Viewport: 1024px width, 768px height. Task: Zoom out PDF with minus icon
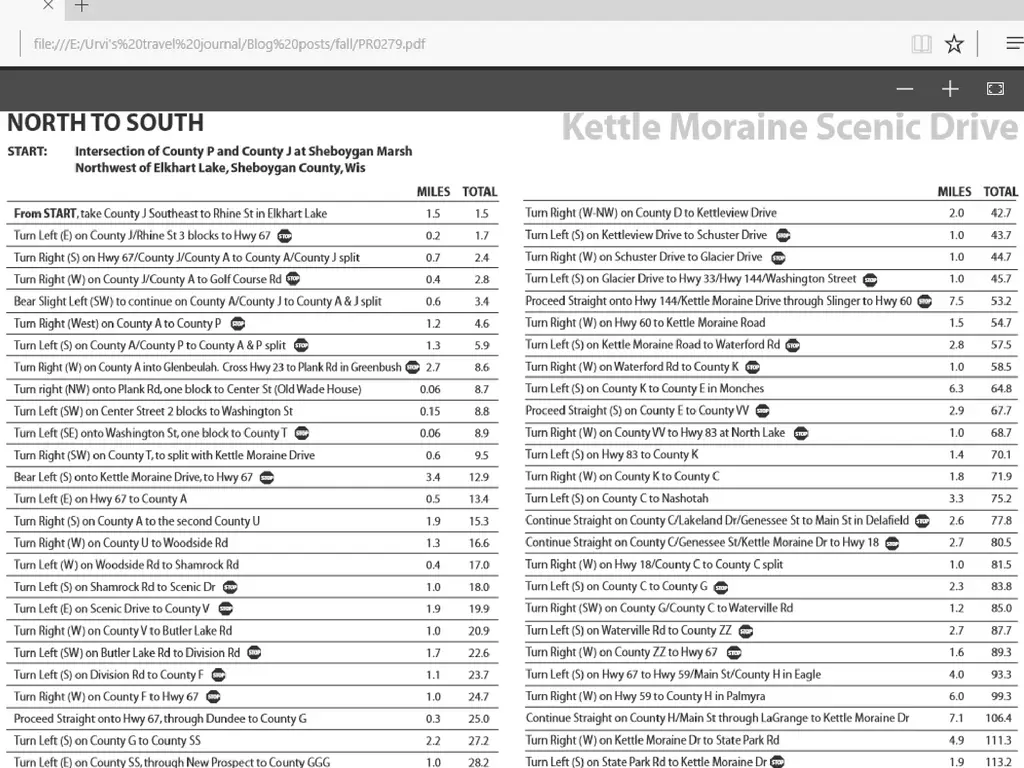pos(904,89)
